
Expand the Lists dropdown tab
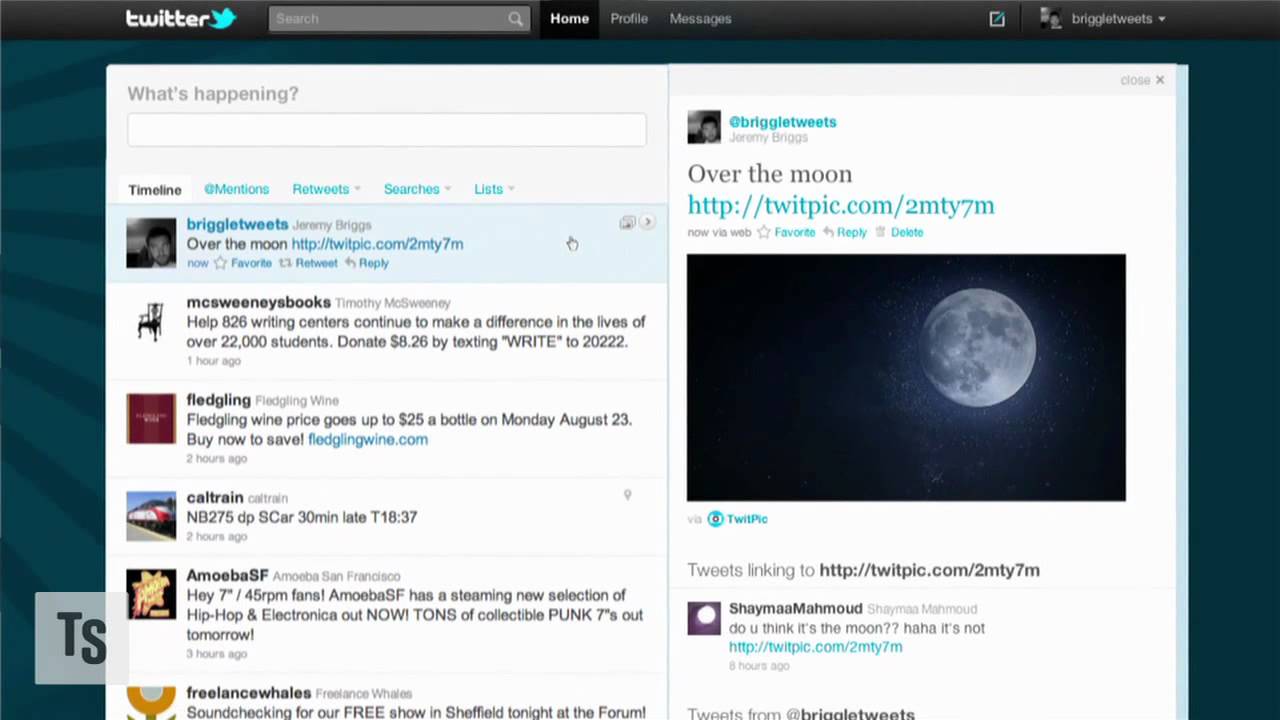pos(494,189)
